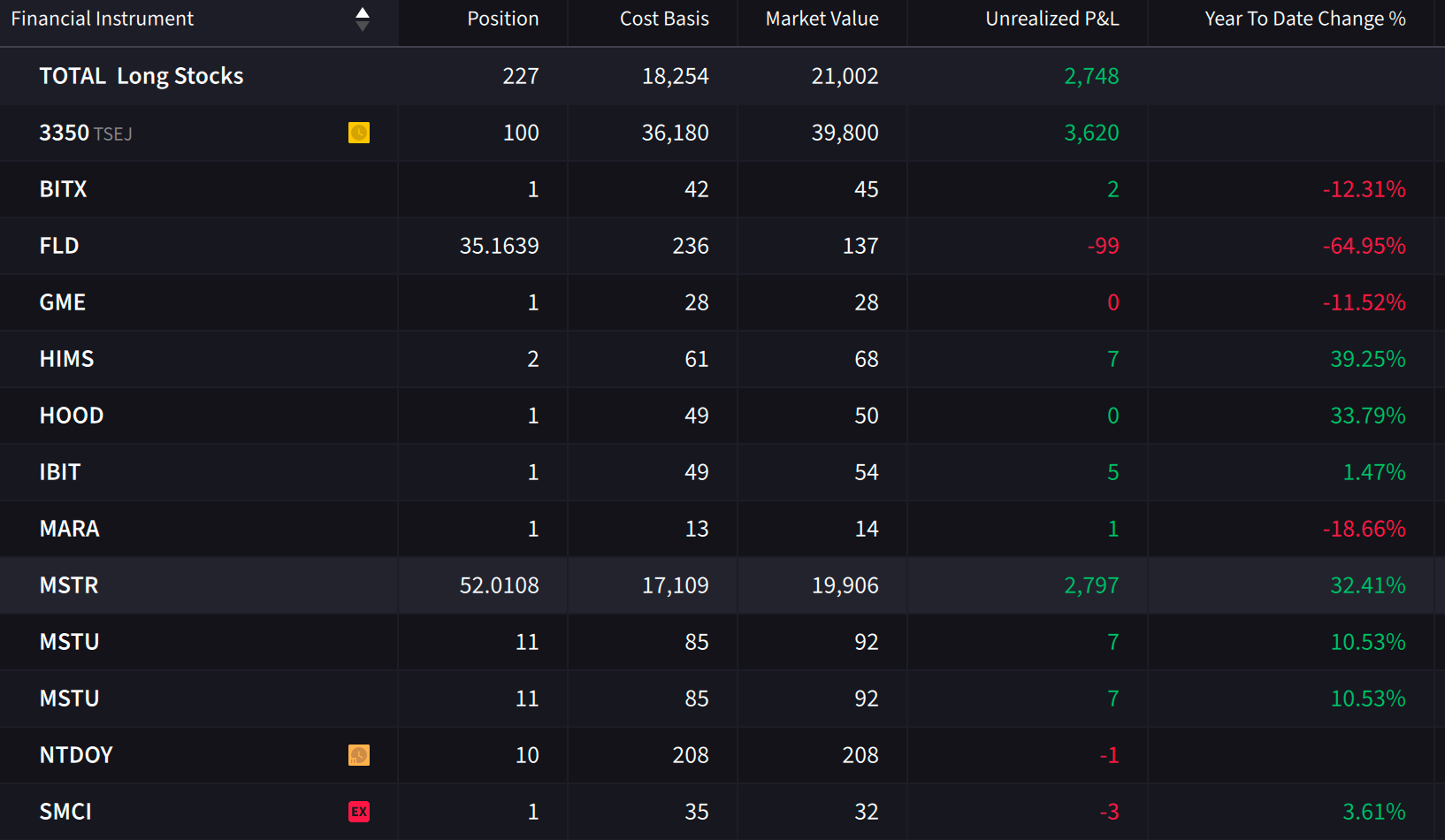1445x840 pixels.
Task: Sort by Year To Date Change % header
Action: [1305, 19]
